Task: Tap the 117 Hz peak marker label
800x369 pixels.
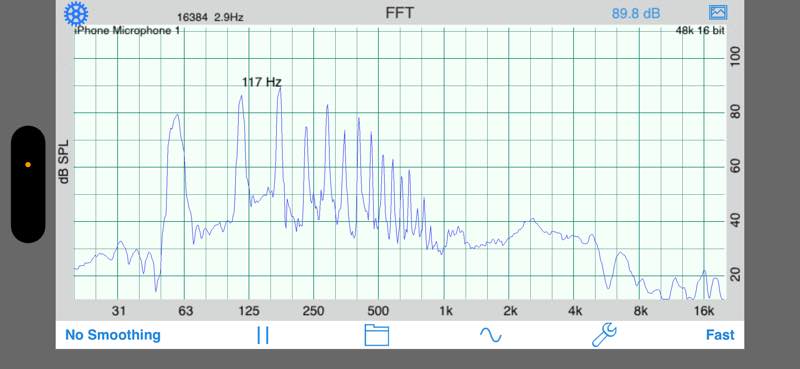Action: click(x=262, y=82)
